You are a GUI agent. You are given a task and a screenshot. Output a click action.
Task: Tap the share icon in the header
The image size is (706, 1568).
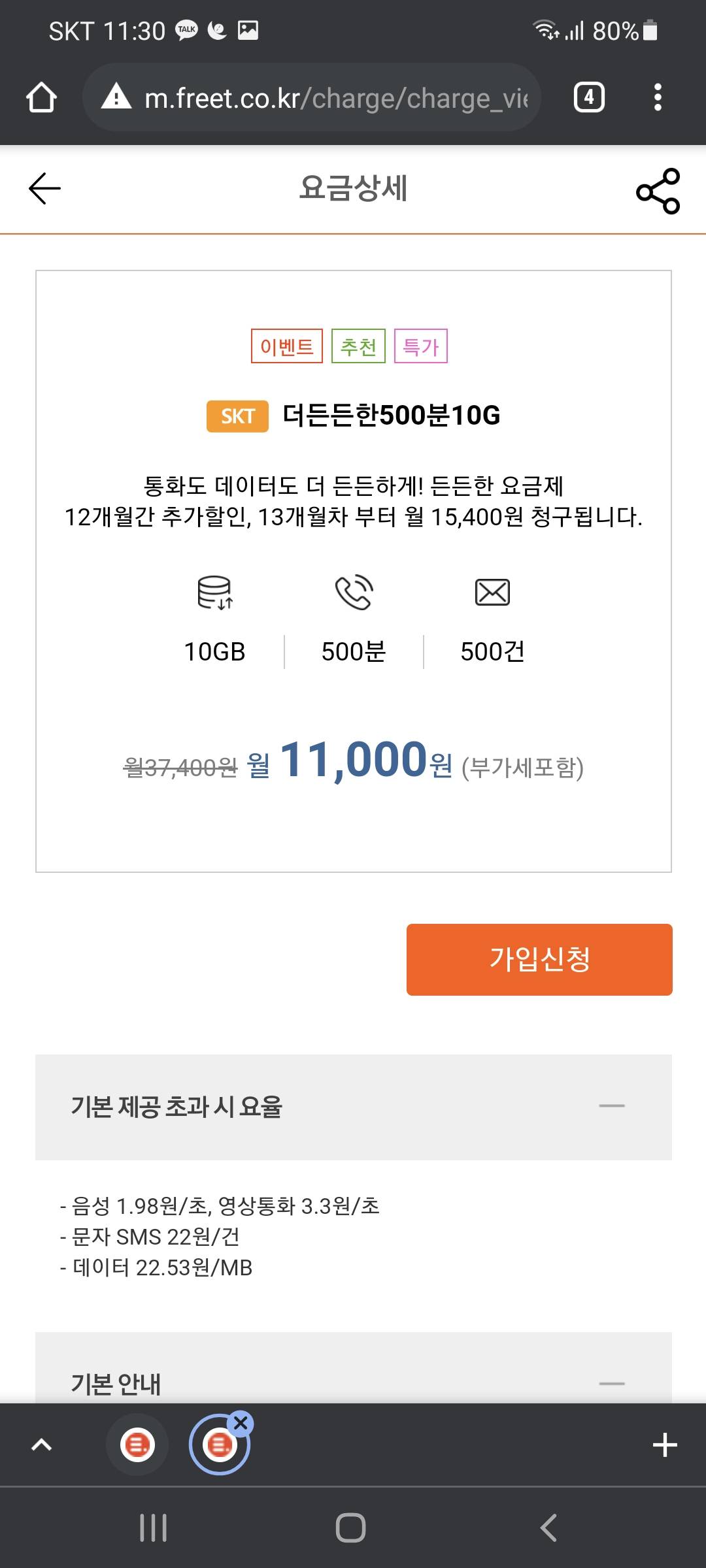pos(658,191)
